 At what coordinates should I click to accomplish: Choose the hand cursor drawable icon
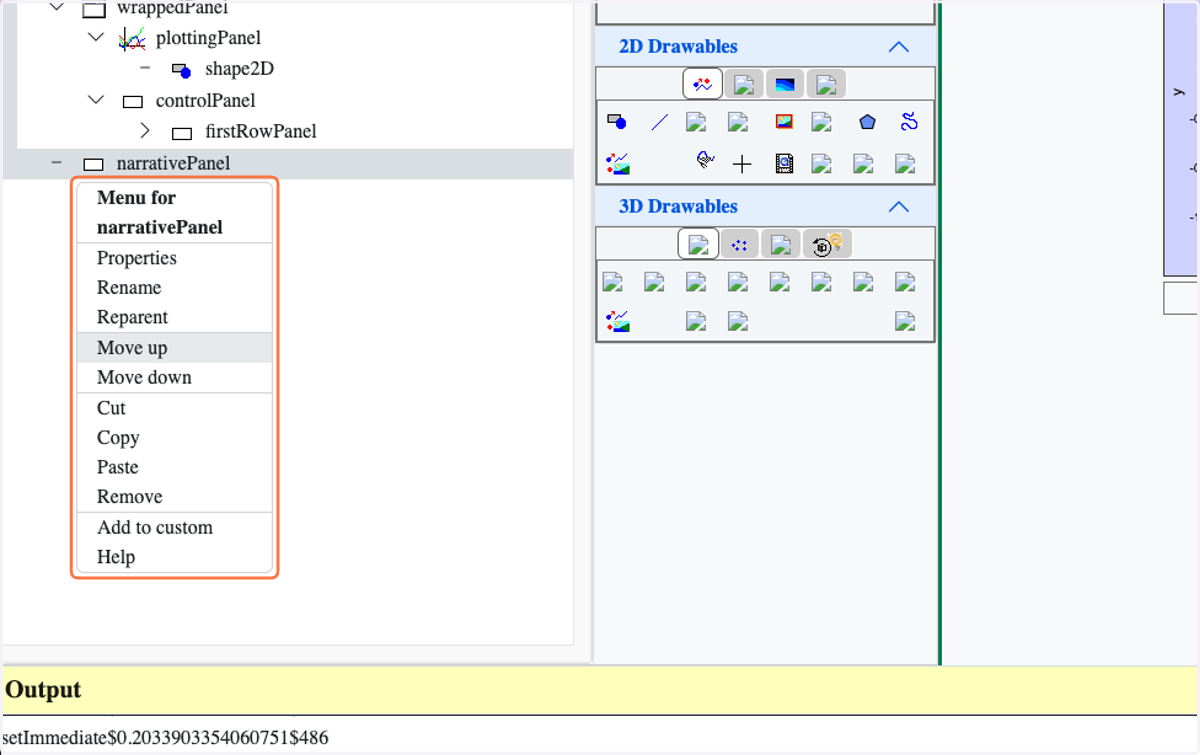tap(705, 160)
